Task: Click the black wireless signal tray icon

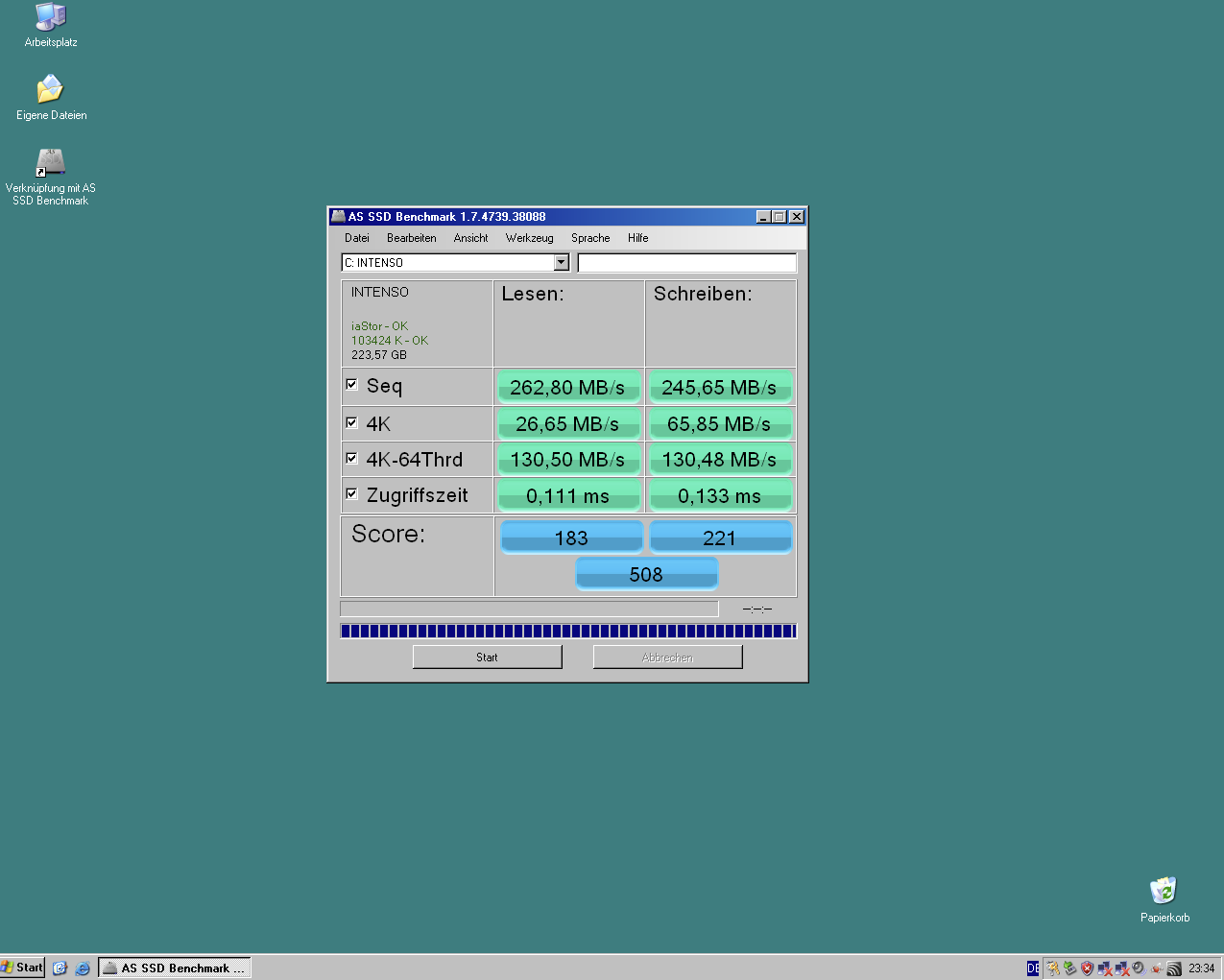Action: coord(1173,968)
